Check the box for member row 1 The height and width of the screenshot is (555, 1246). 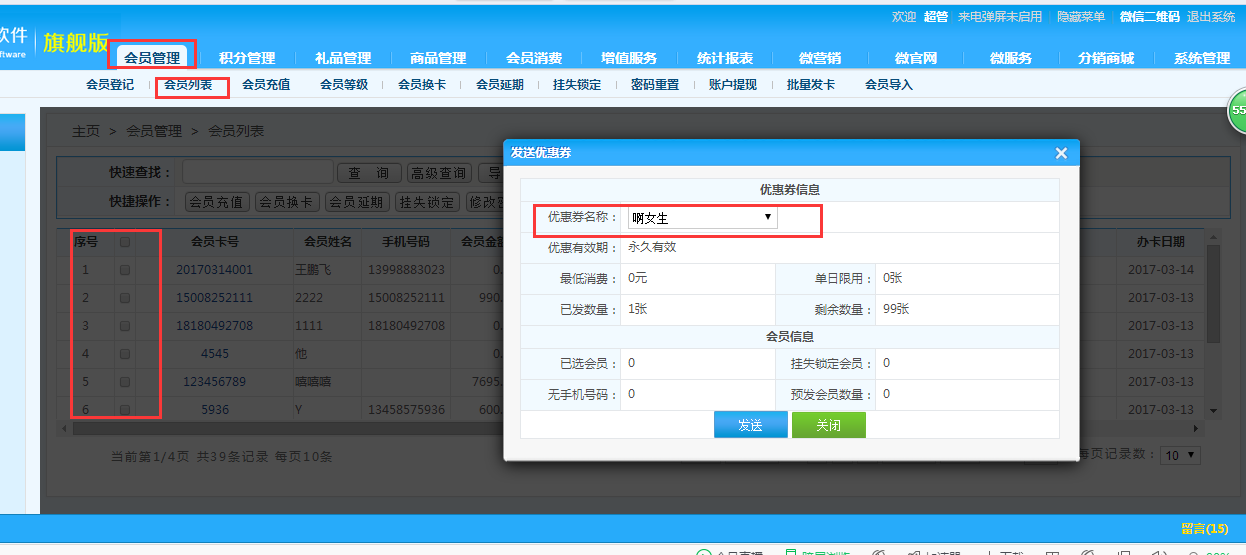125,270
